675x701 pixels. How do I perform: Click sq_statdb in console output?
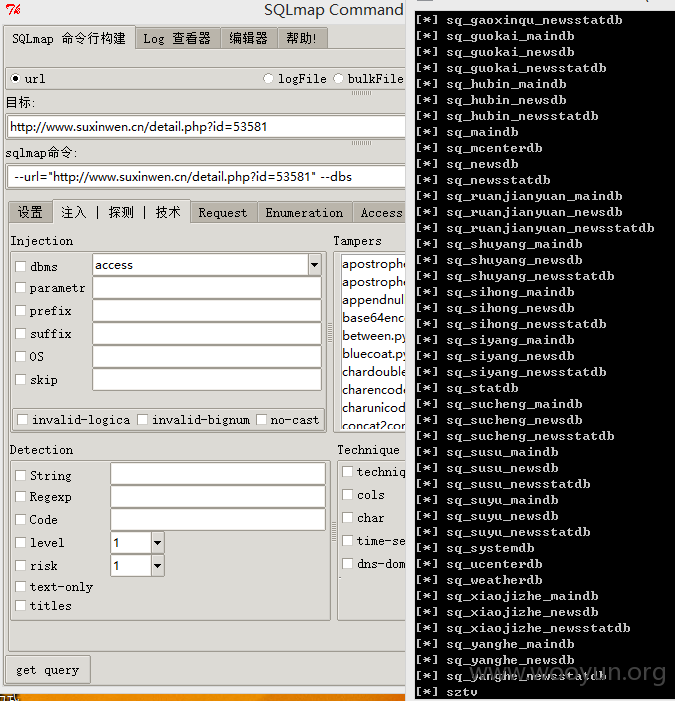click(482, 388)
